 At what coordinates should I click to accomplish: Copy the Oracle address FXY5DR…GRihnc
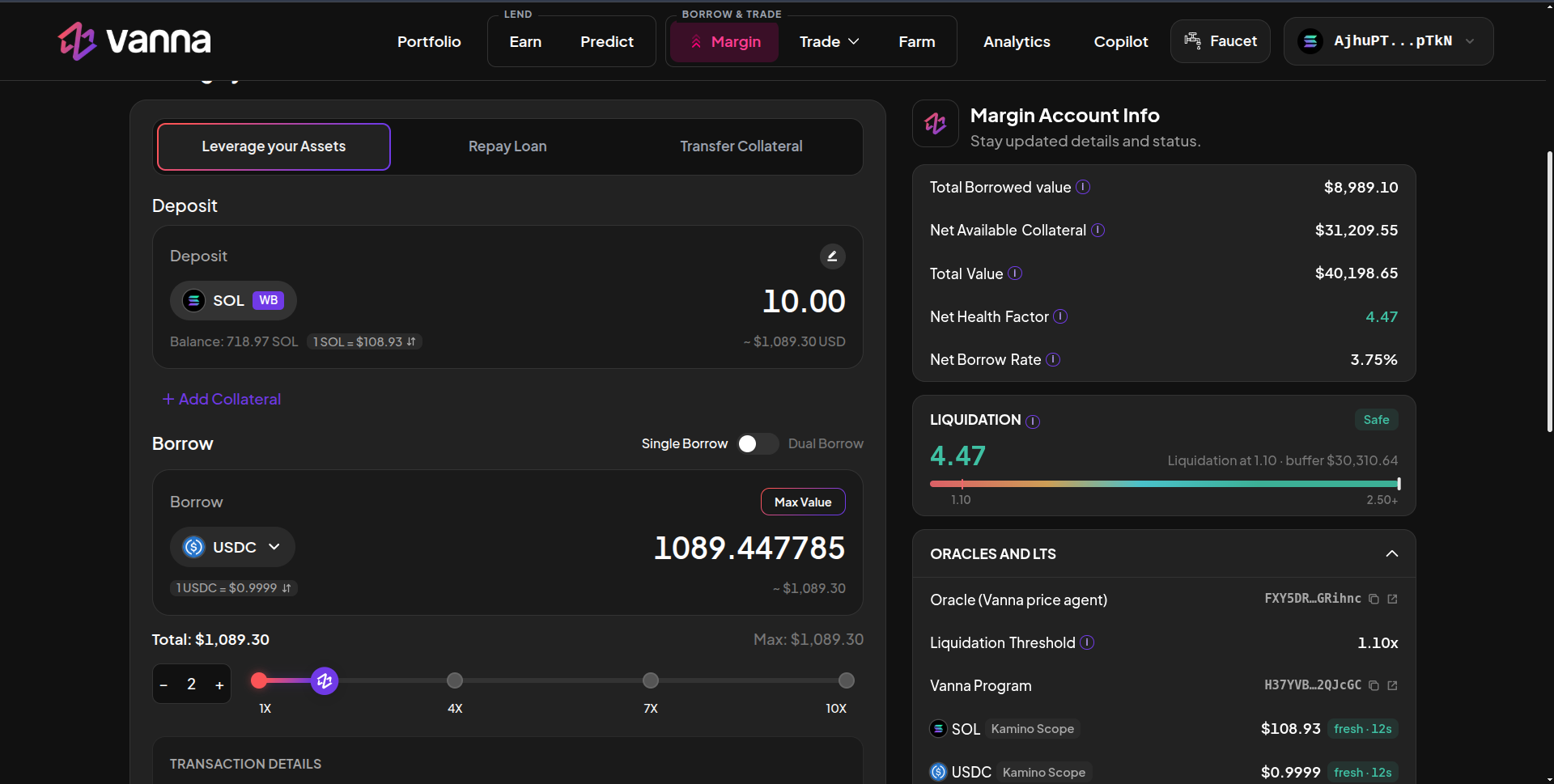coord(1374,599)
